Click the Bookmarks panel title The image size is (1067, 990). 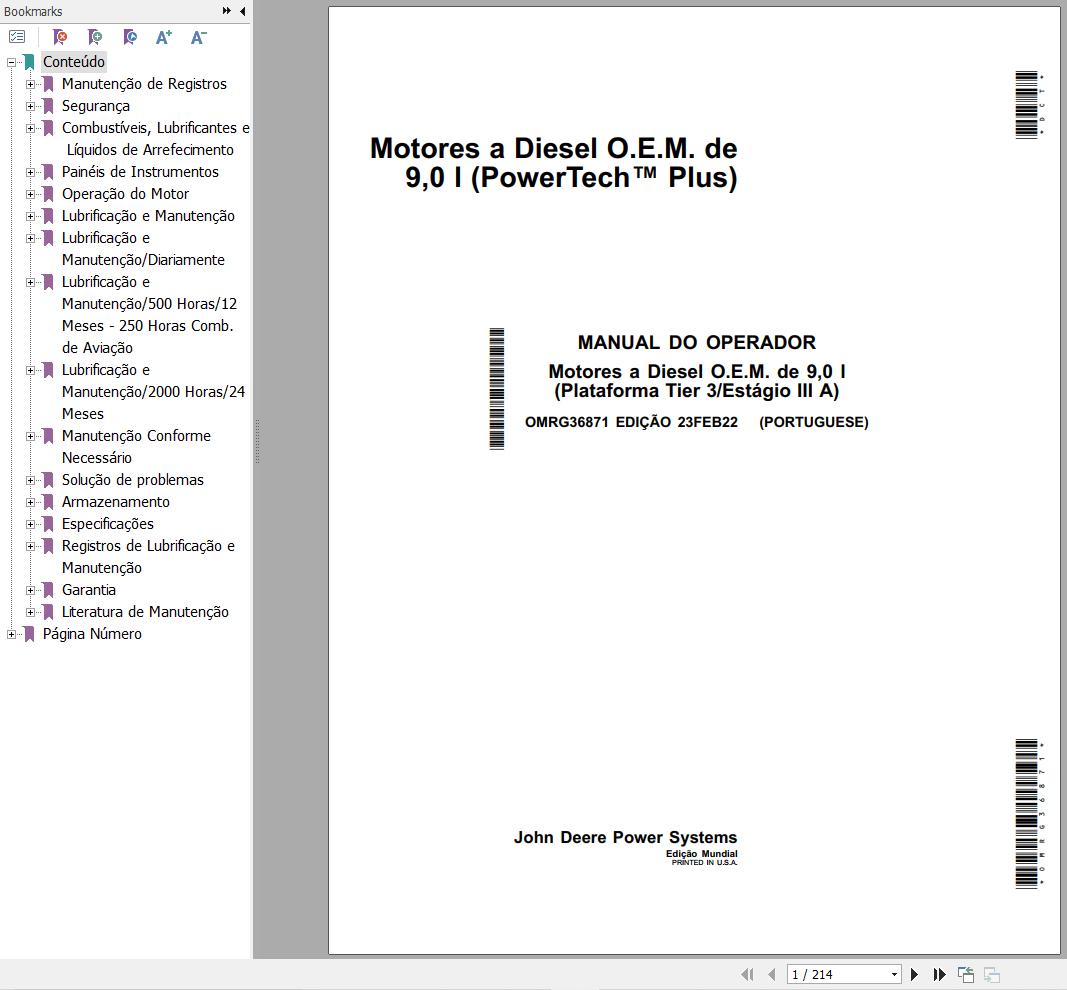coord(33,12)
